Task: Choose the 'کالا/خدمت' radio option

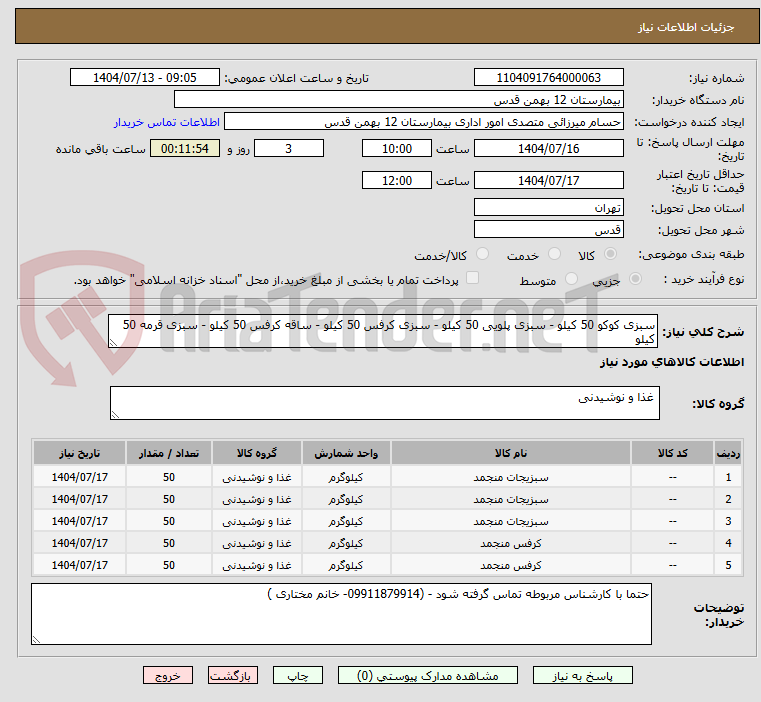Action: (x=483, y=255)
